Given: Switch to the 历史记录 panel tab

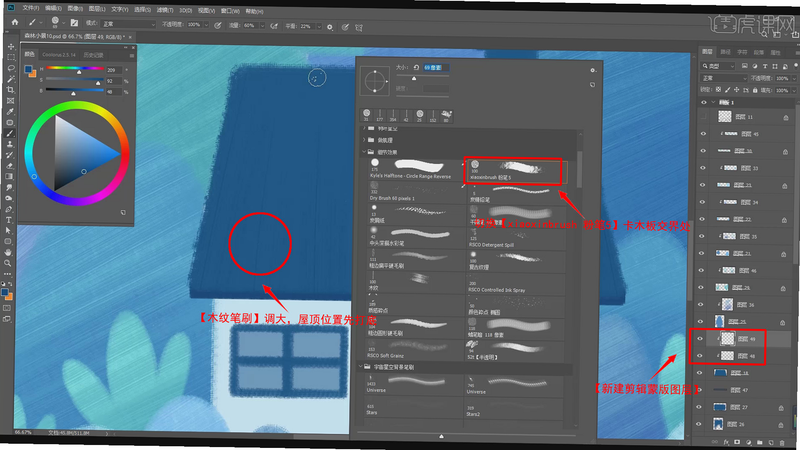Looking at the screenshot, I should pyautogui.click(x=93, y=55).
